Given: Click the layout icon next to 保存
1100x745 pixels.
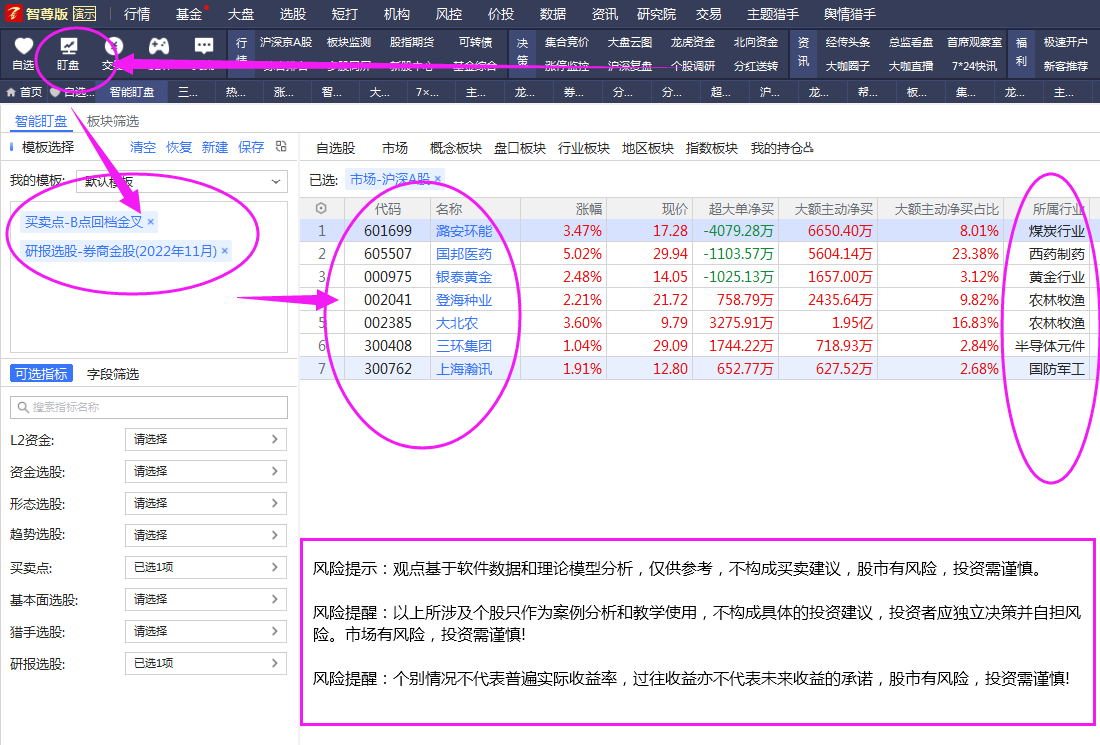Looking at the screenshot, I should click(x=281, y=147).
